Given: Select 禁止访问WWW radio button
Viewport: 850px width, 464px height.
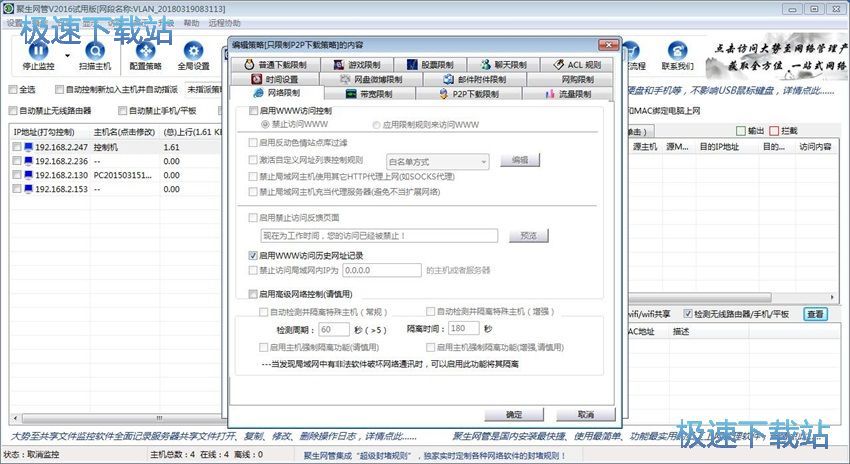Looking at the screenshot, I should coord(265,124).
